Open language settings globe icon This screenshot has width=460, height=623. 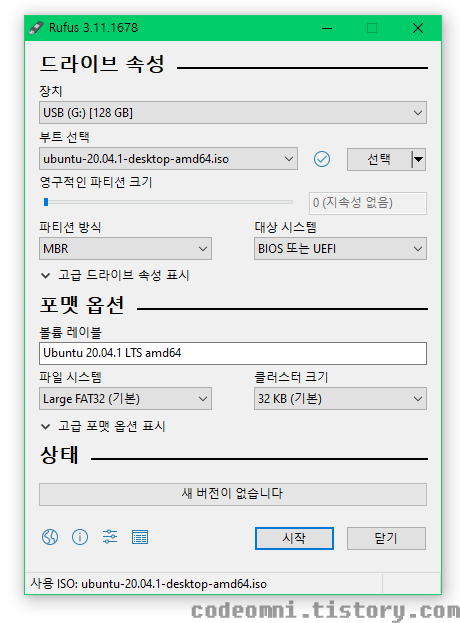50,537
